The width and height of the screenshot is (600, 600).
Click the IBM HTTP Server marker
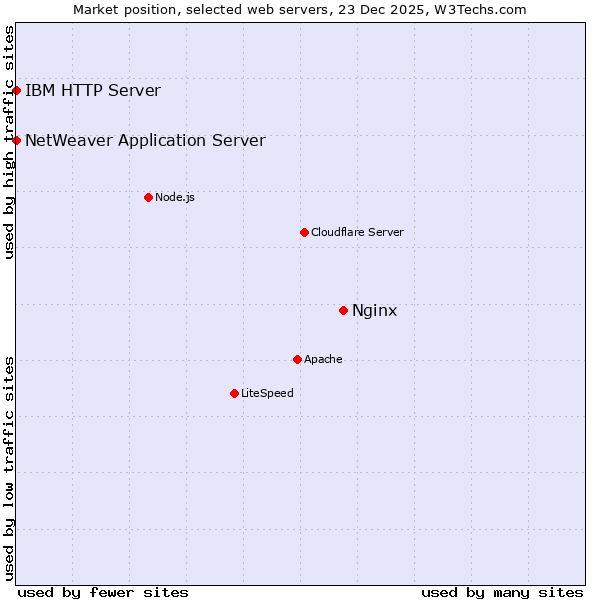16,91
